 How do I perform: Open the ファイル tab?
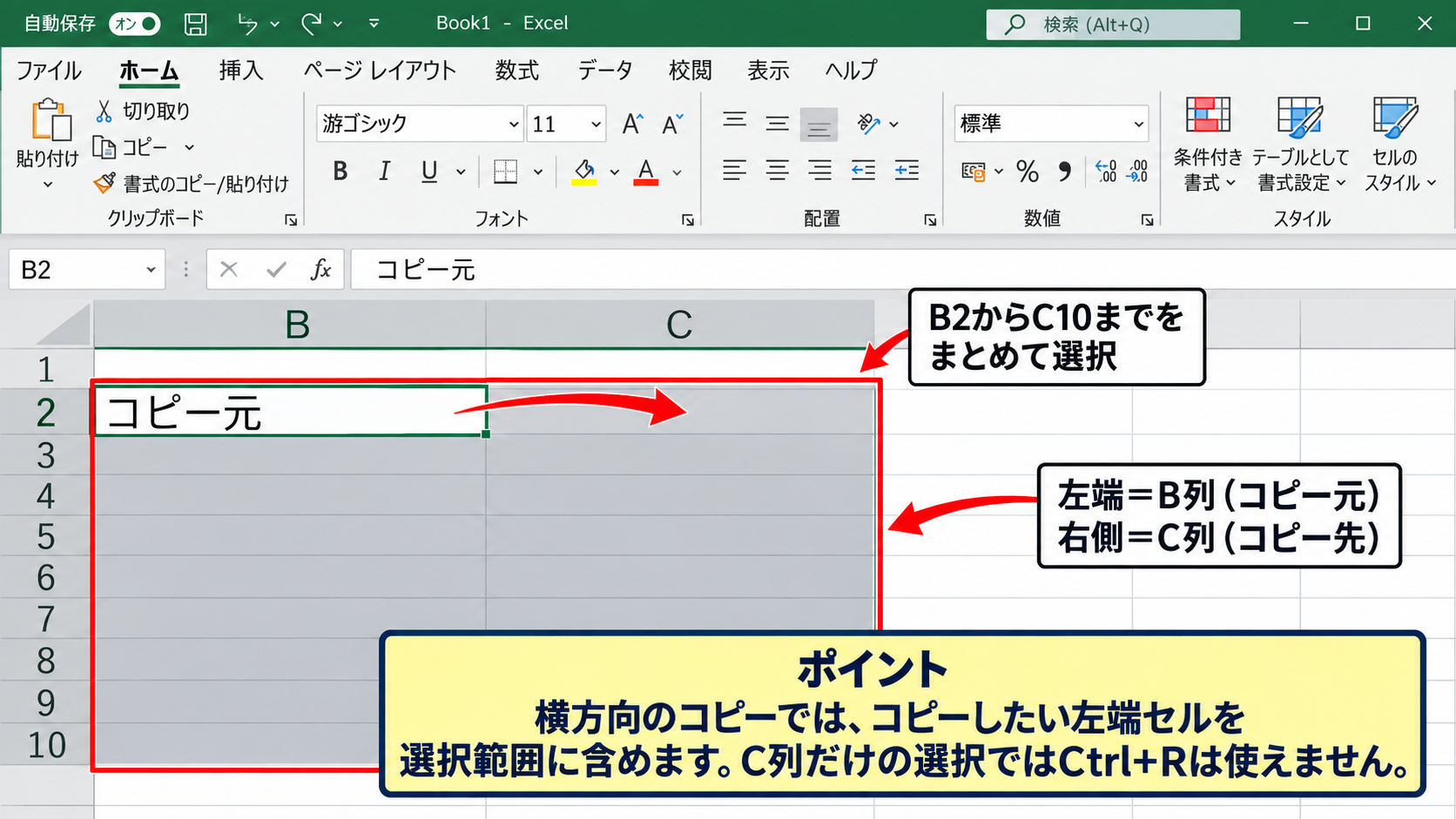click(49, 70)
